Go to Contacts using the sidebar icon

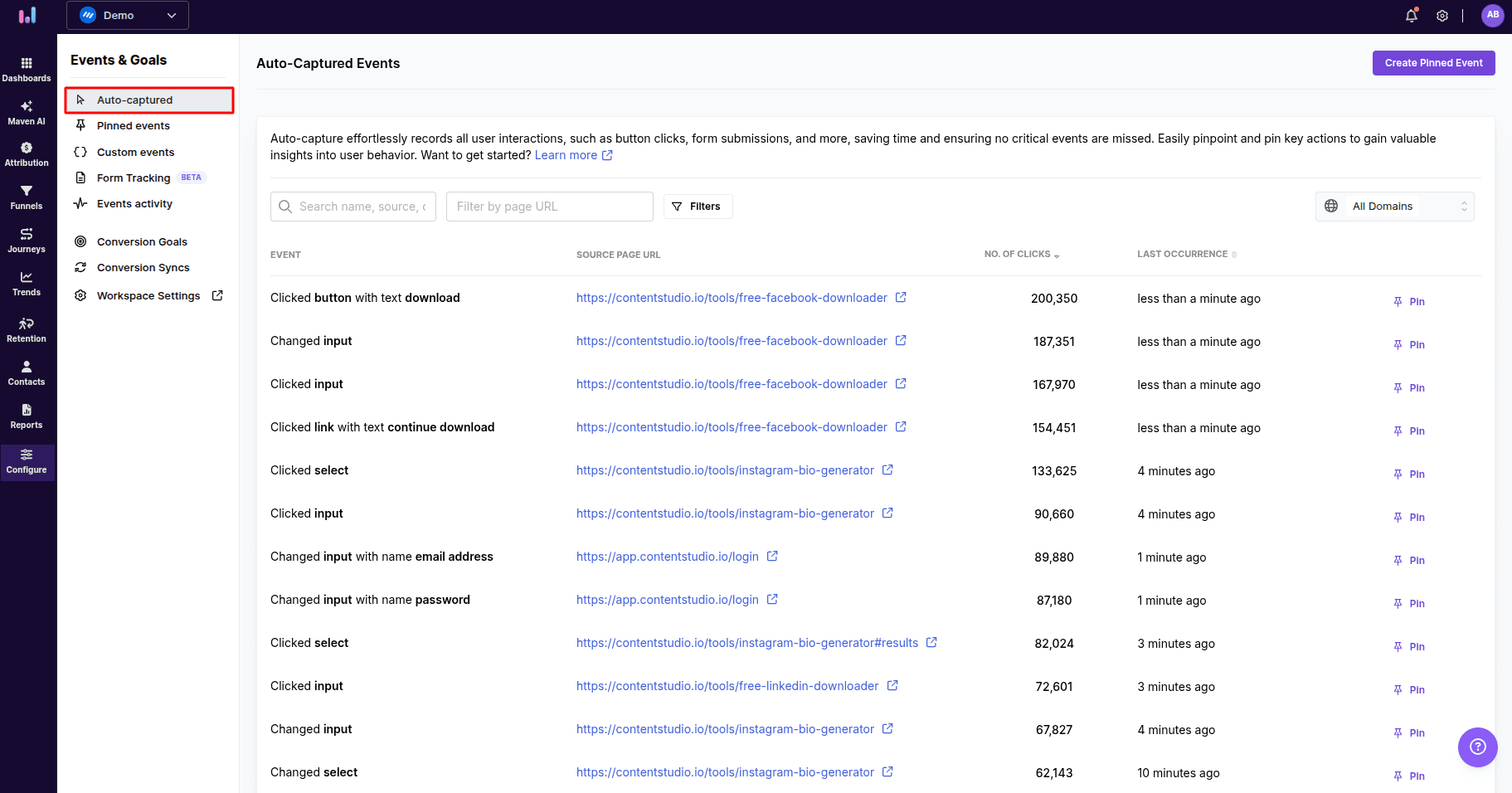pos(27,373)
